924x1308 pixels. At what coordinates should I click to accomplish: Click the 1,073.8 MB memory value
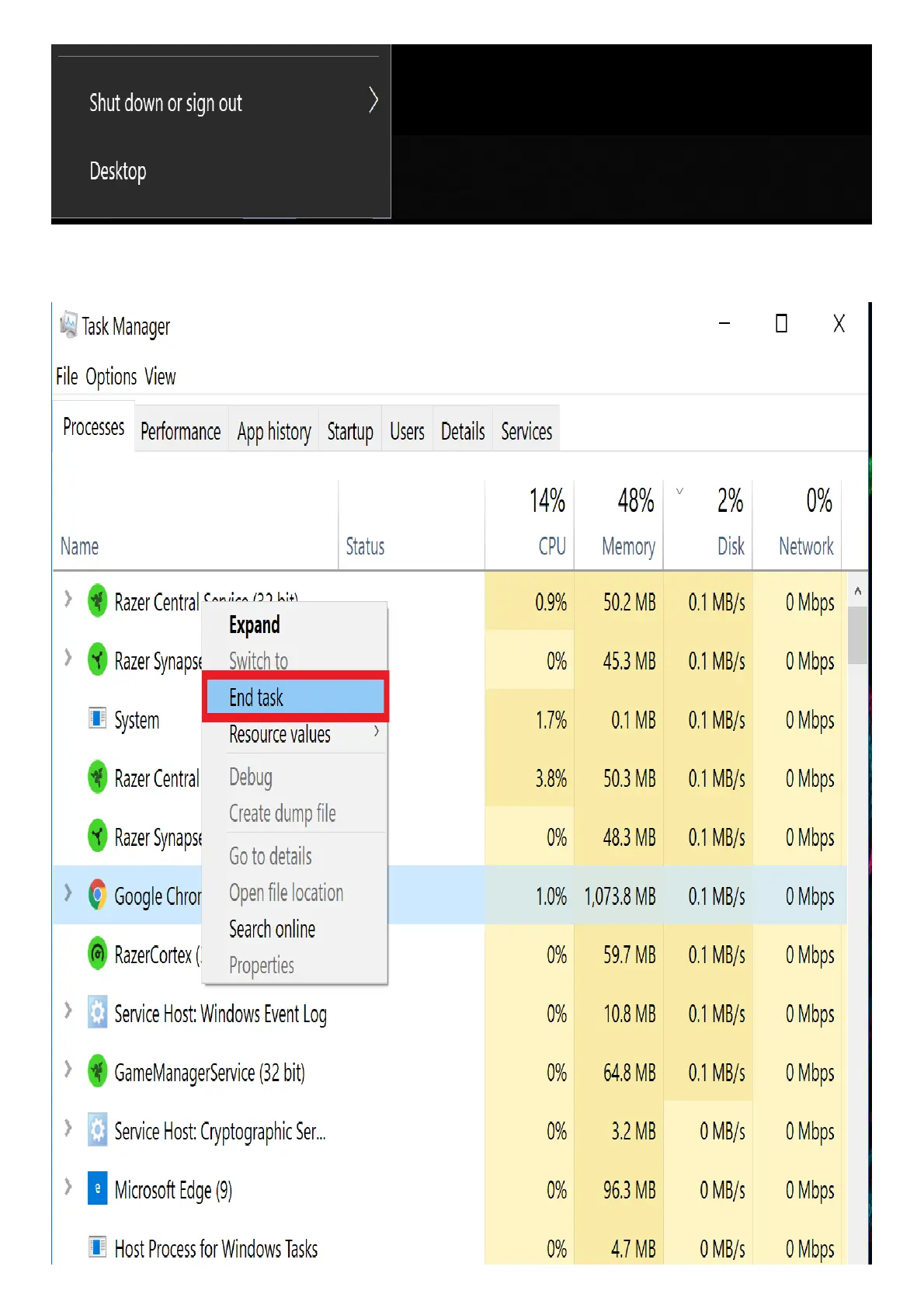[620, 896]
